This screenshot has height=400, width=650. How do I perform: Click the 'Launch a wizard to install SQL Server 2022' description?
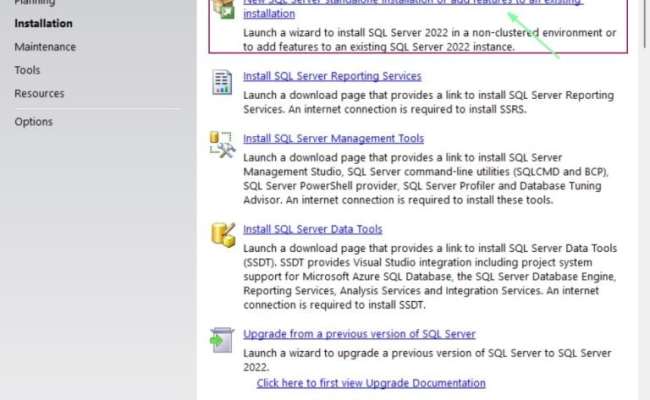429,40
